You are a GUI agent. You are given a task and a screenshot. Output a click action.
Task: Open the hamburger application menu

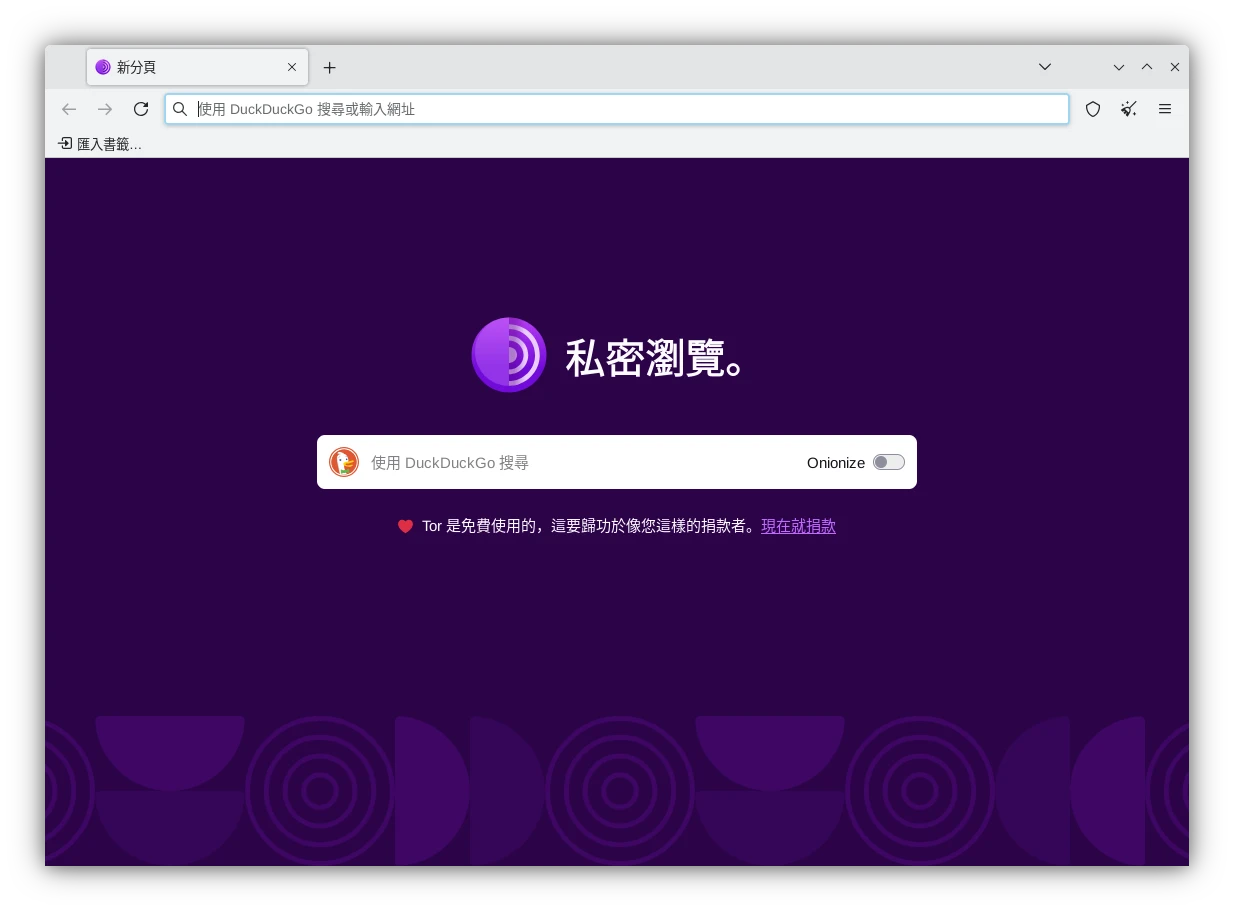(1165, 109)
